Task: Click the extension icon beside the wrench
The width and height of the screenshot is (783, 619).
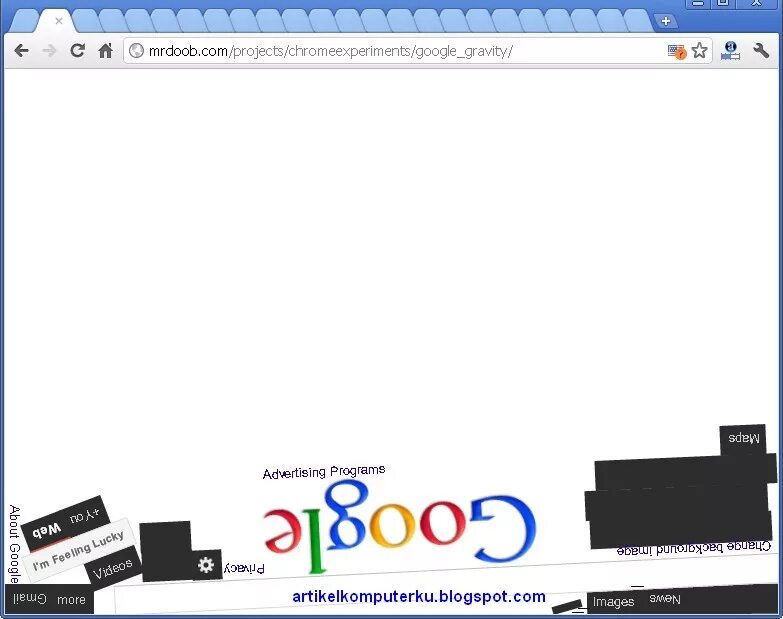Action: pos(731,50)
